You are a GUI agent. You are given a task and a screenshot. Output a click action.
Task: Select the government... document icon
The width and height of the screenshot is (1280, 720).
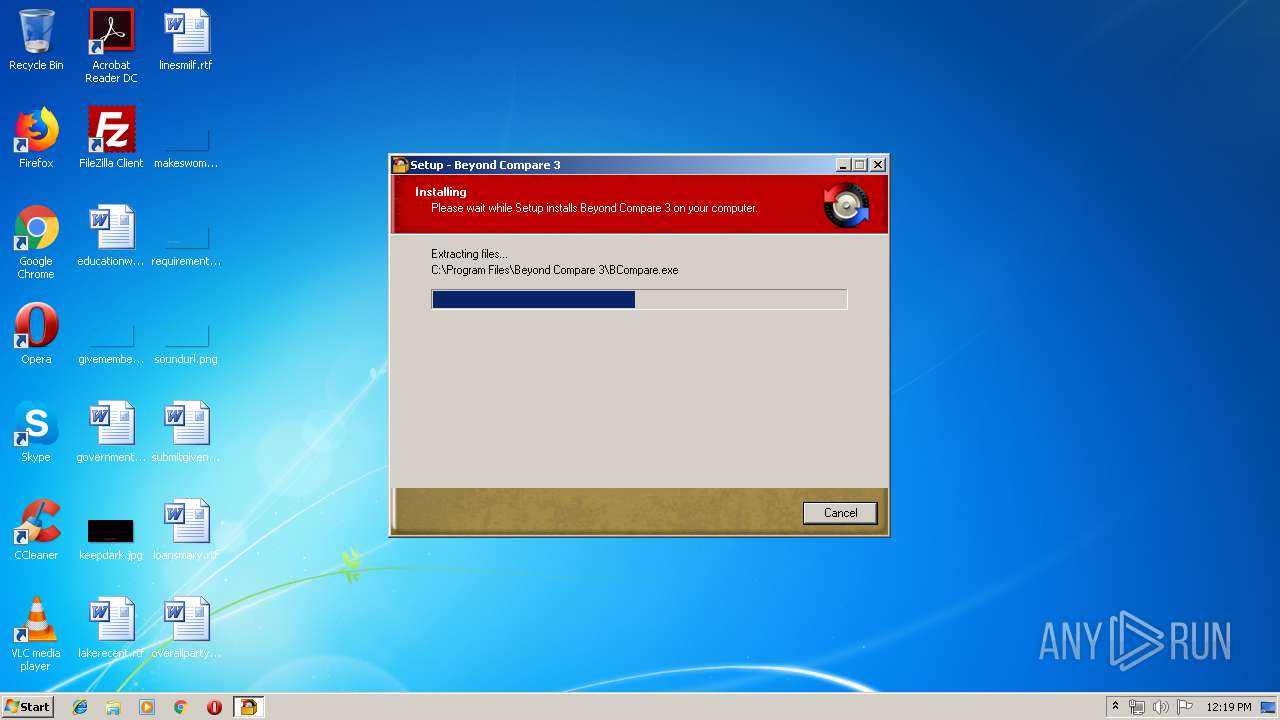[111, 432]
